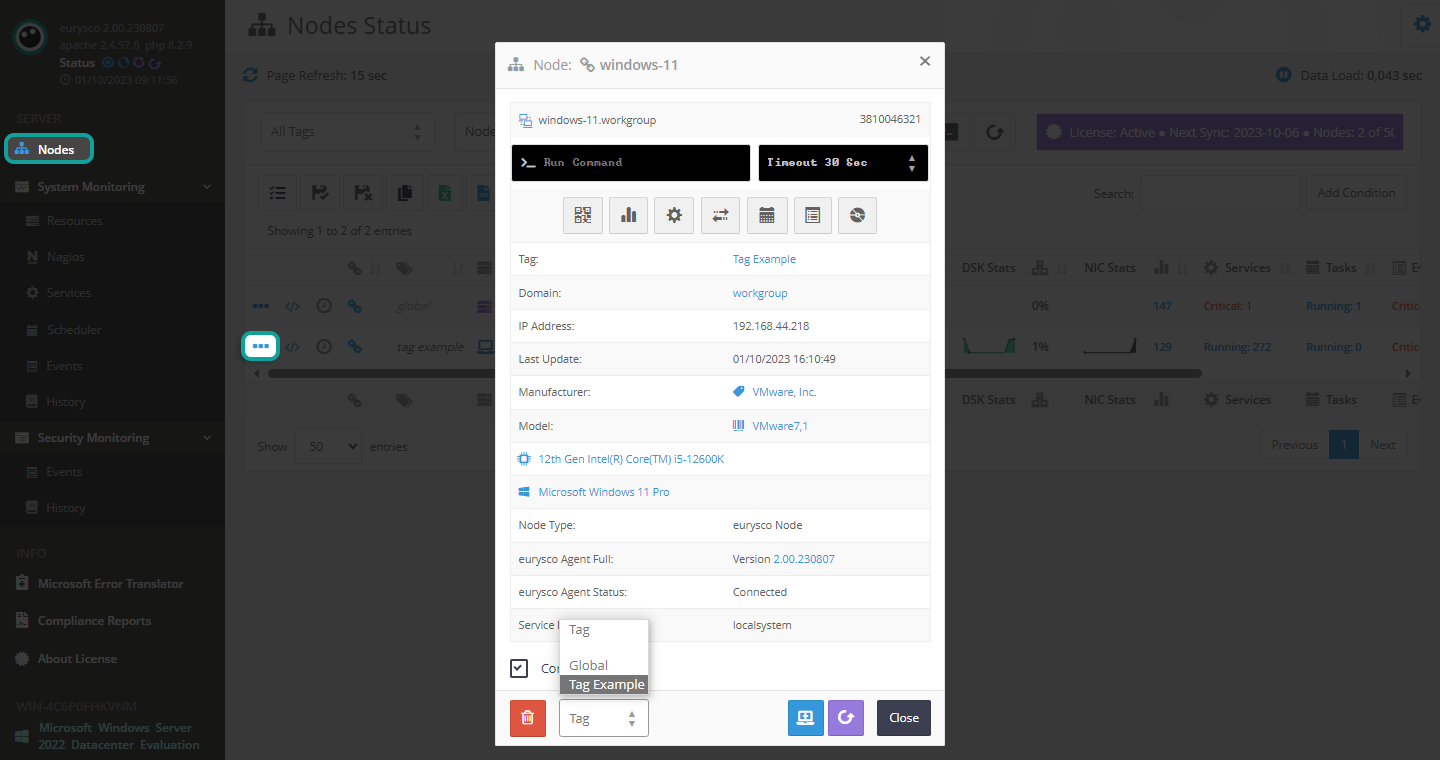Open the settings gear at top right
The width and height of the screenshot is (1440, 760).
[1423, 25]
